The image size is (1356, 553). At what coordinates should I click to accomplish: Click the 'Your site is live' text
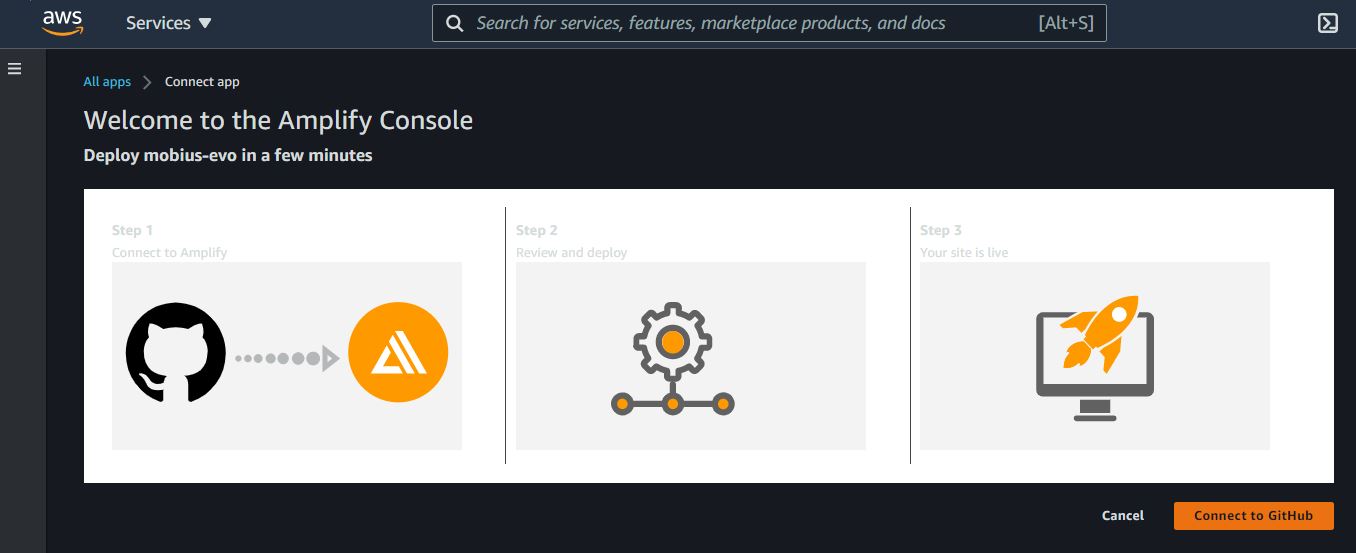pos(964,253)
